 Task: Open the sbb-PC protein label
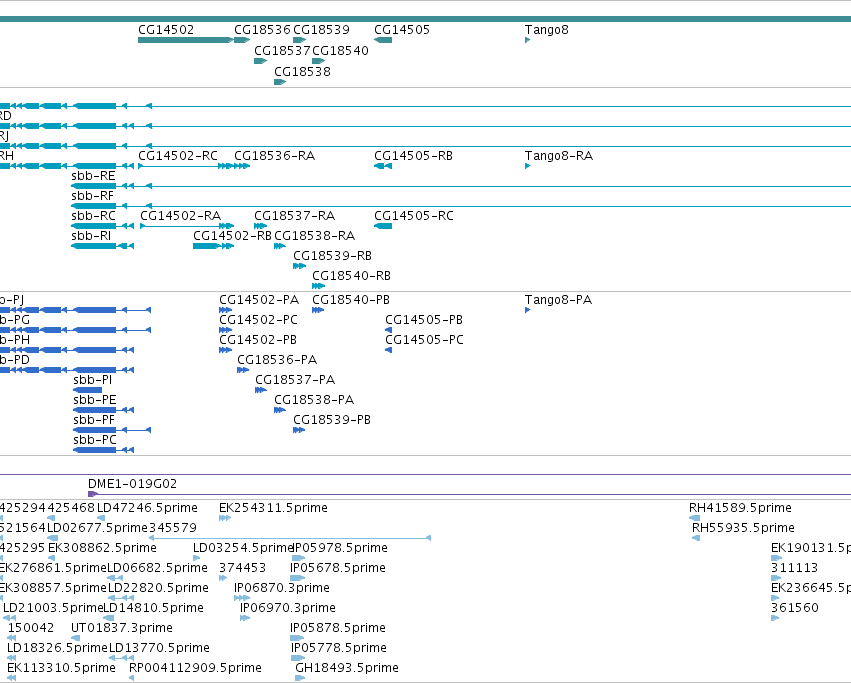(x=95, y=440)
